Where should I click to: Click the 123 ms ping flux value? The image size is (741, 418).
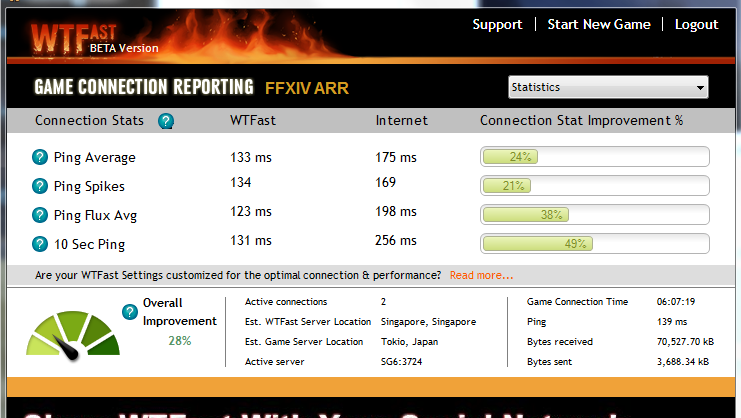point(251,211)
